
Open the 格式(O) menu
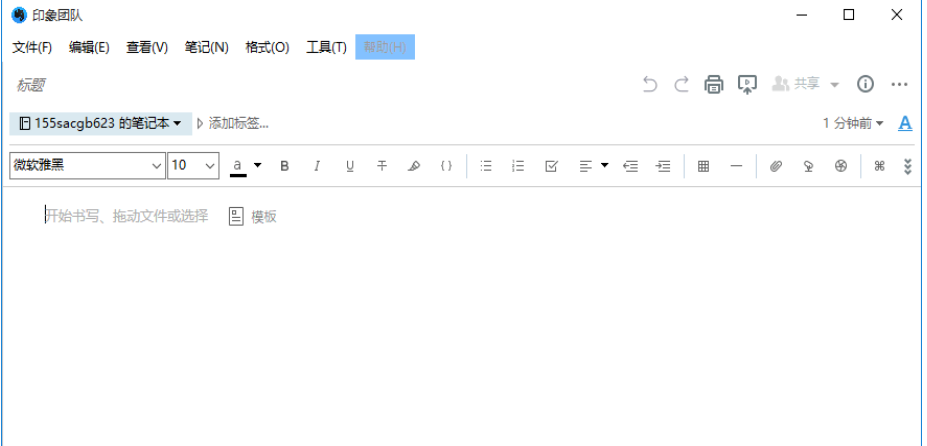point(267,48)
